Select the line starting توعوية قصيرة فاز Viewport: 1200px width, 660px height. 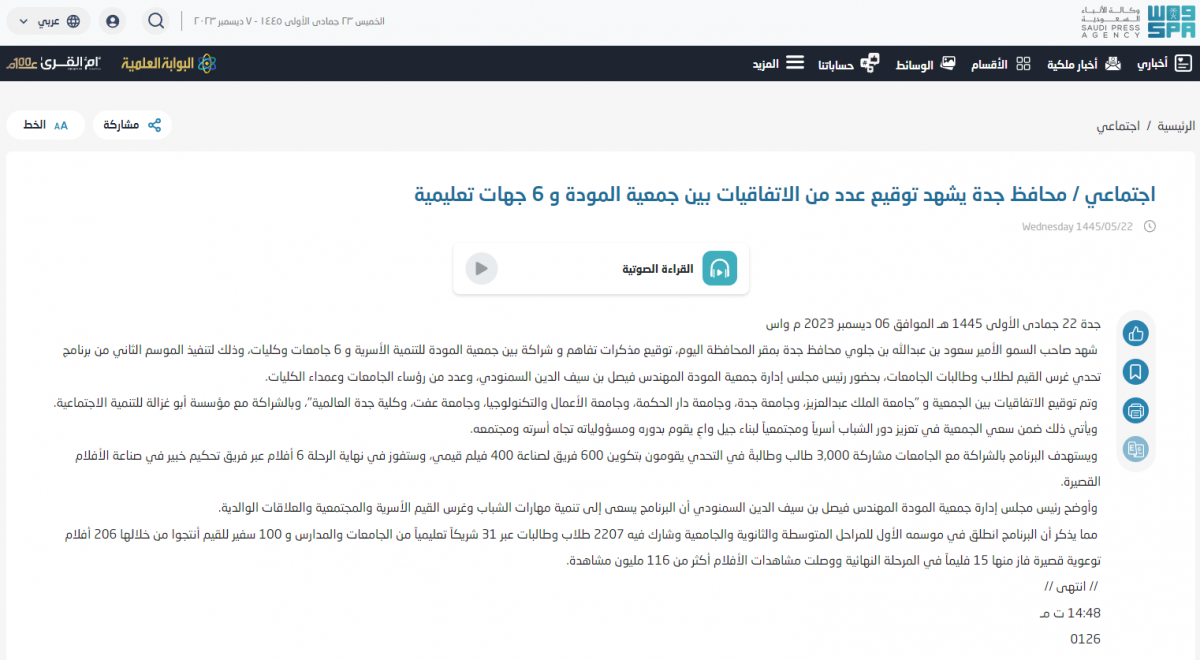(835, 560)
